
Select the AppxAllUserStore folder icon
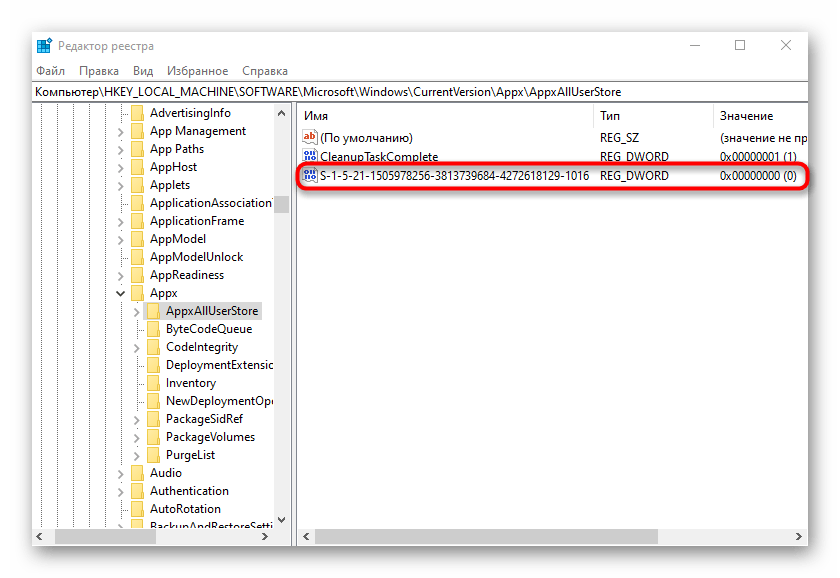coord(154,311)
